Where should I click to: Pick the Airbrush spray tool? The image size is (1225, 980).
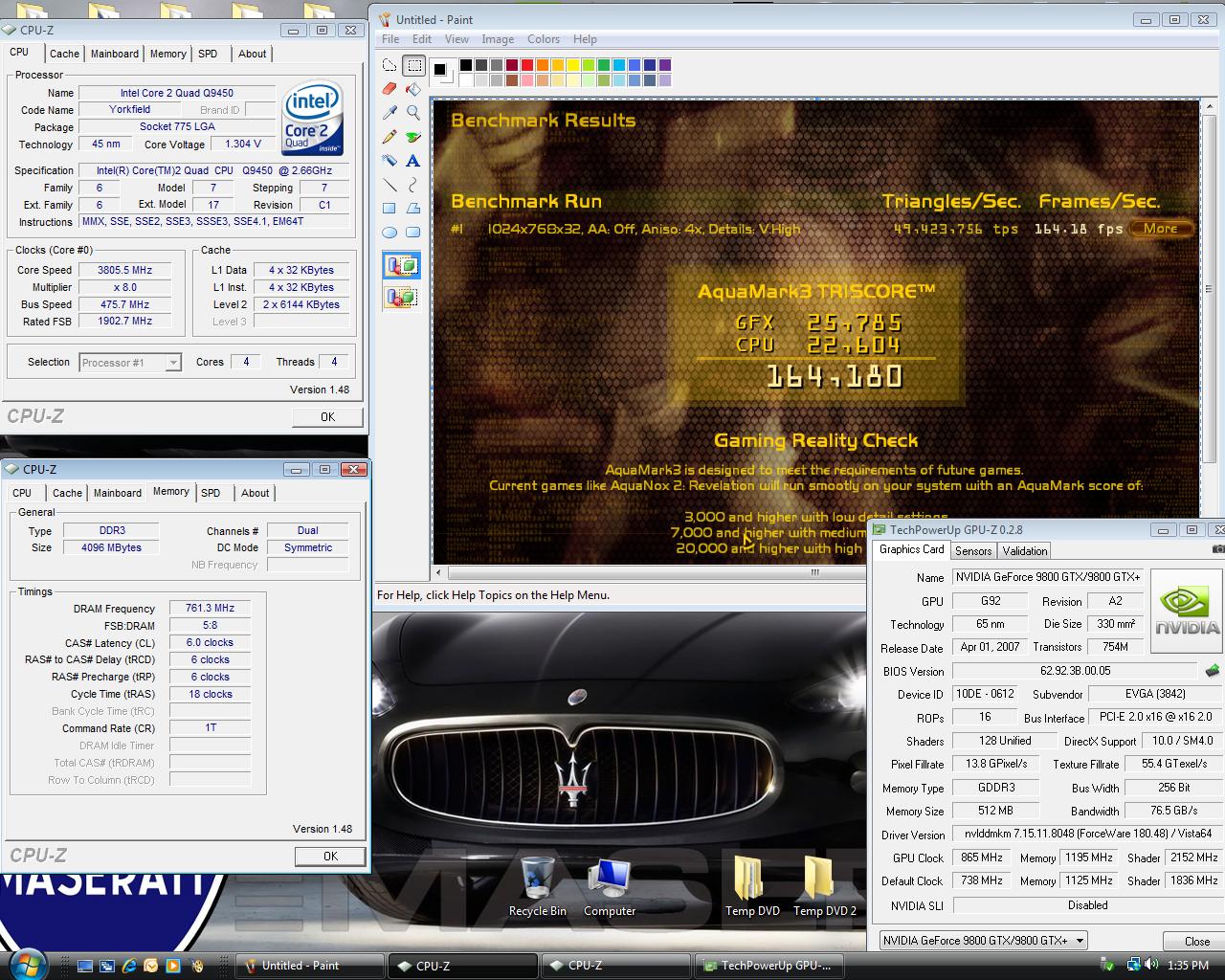coord(390,161)
